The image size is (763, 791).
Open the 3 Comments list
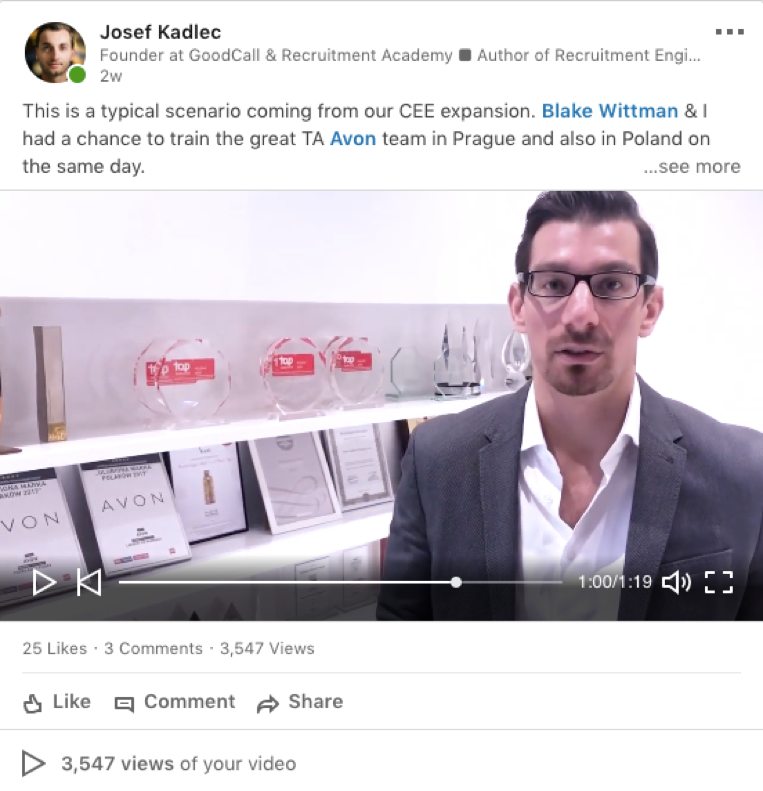153,648
